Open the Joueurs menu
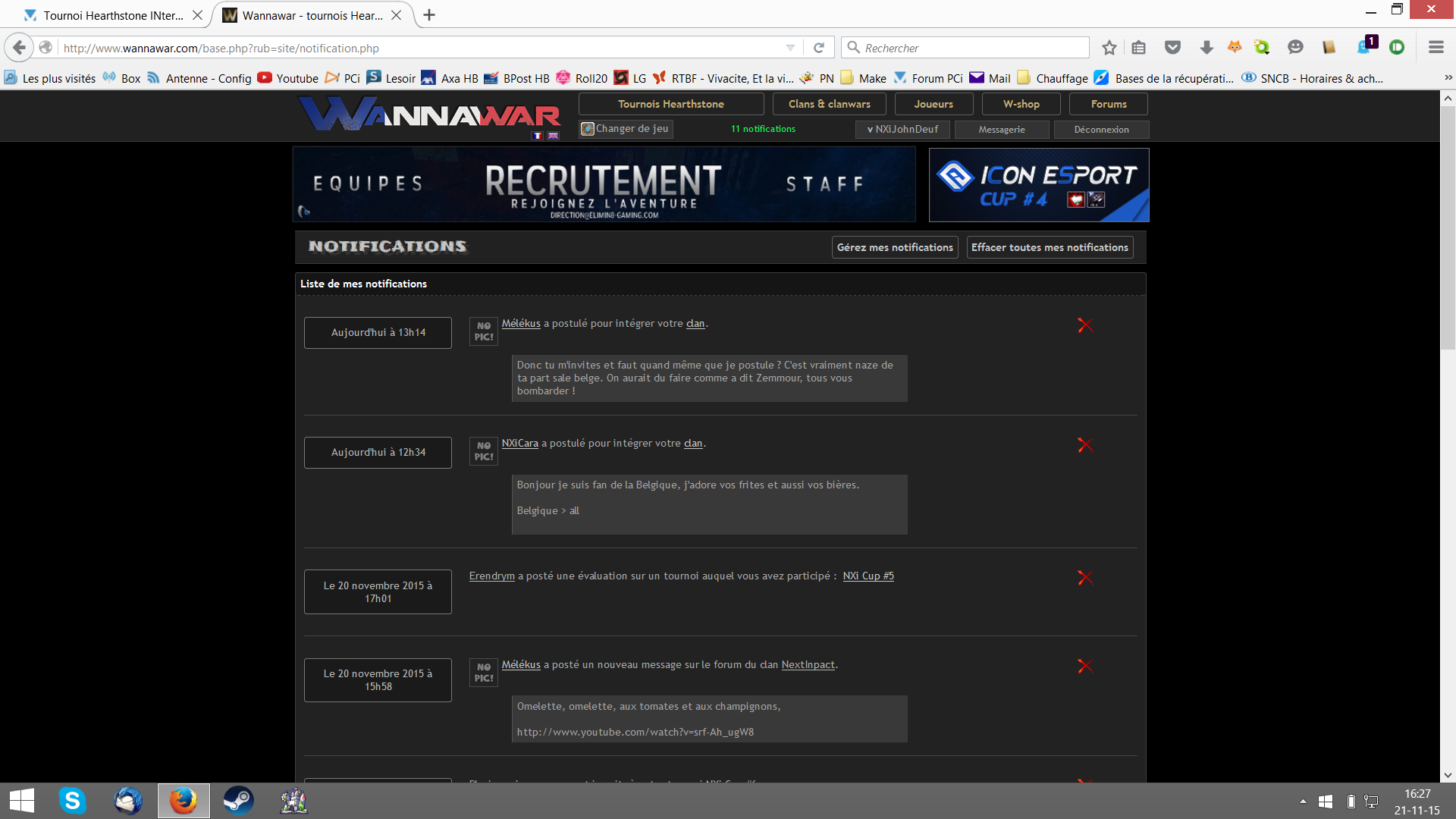The width and height of the screenshot is (1456, 819). pyautogui.click(x=934, y=104)
